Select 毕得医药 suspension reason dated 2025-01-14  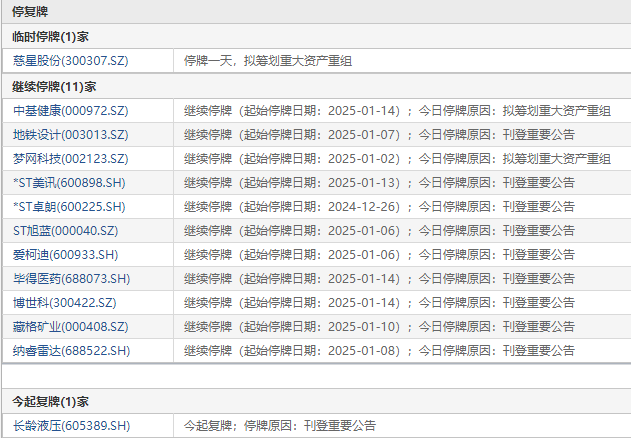(379, 279)
